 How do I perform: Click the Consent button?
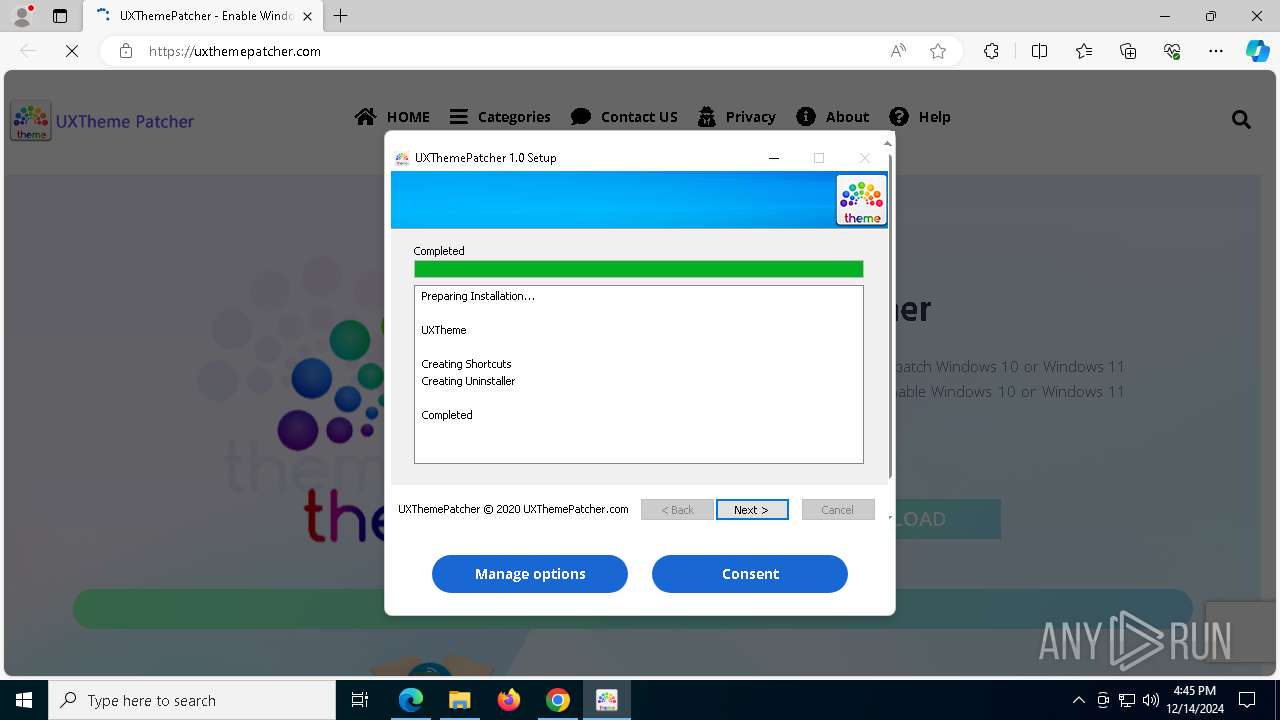[750, 574]
